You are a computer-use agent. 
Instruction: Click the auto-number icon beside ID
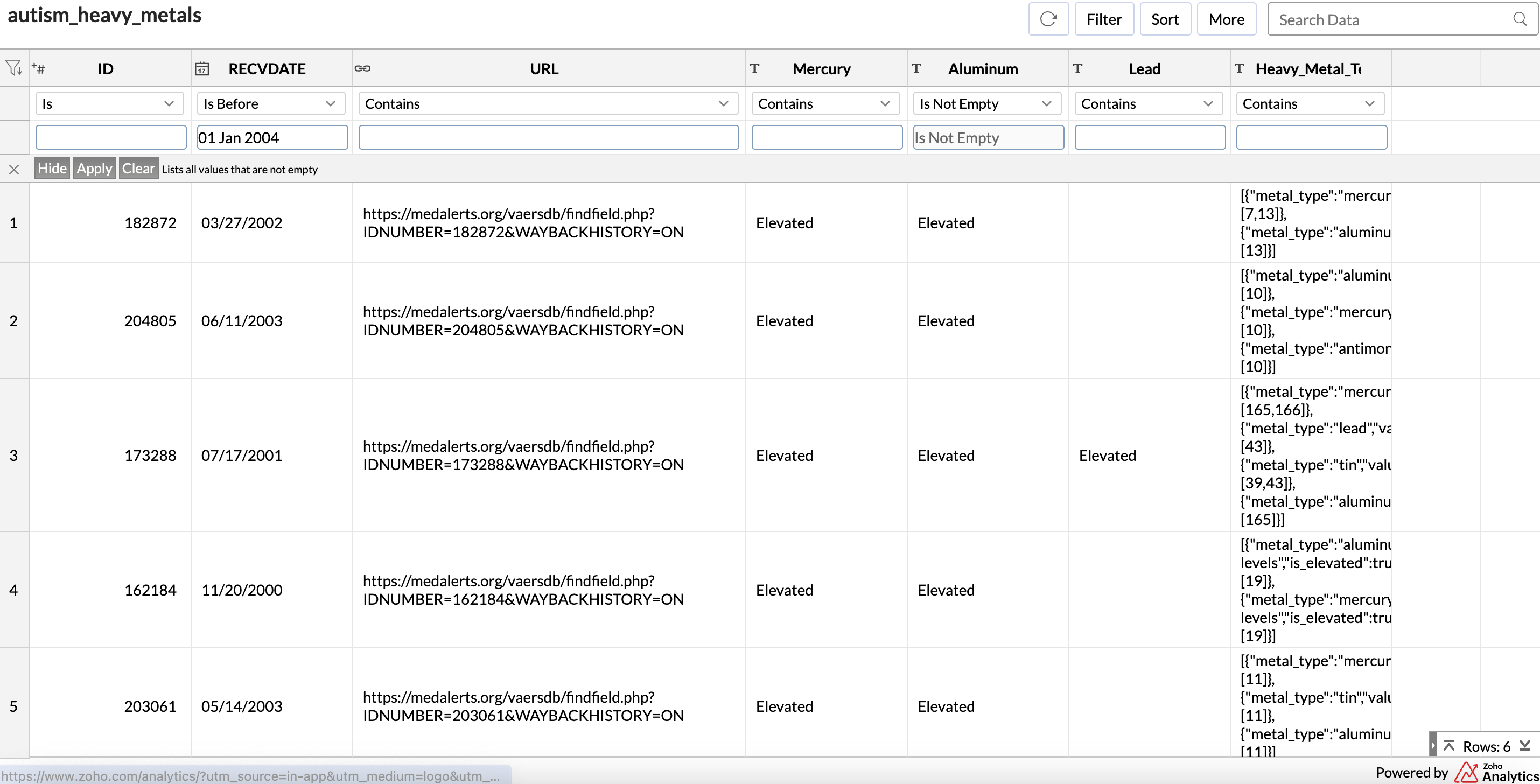point(39,68)
